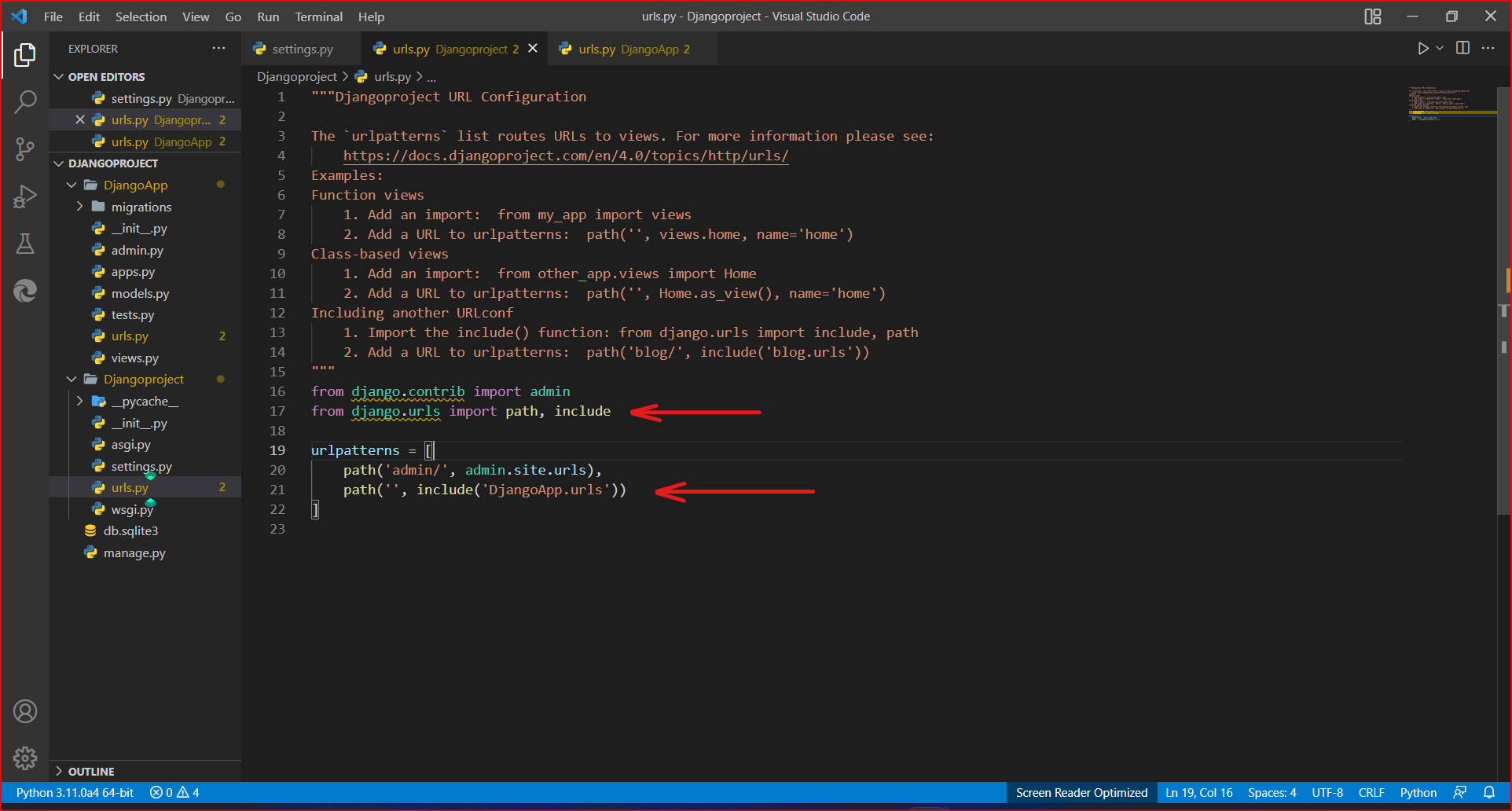
Task: Open the Explorer view in activity bar
Action: 25,55
